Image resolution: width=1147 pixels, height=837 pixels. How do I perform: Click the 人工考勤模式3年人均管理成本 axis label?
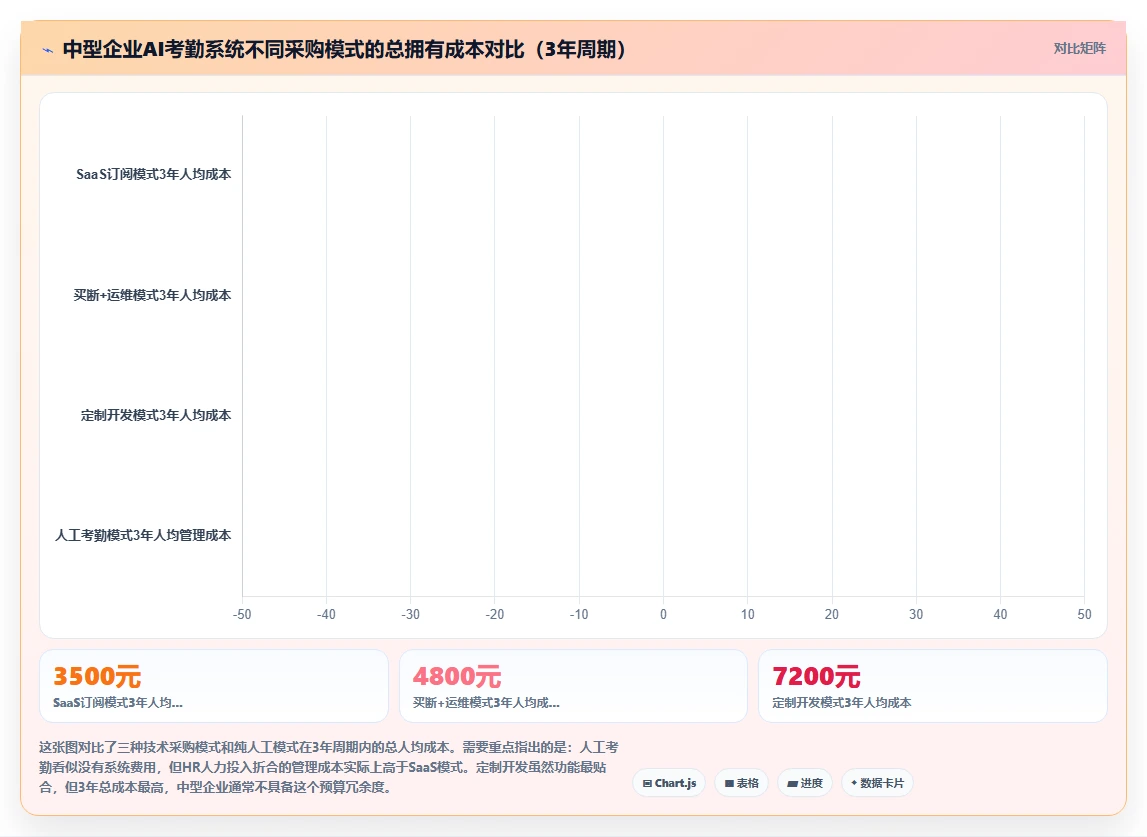click(143, 535)
